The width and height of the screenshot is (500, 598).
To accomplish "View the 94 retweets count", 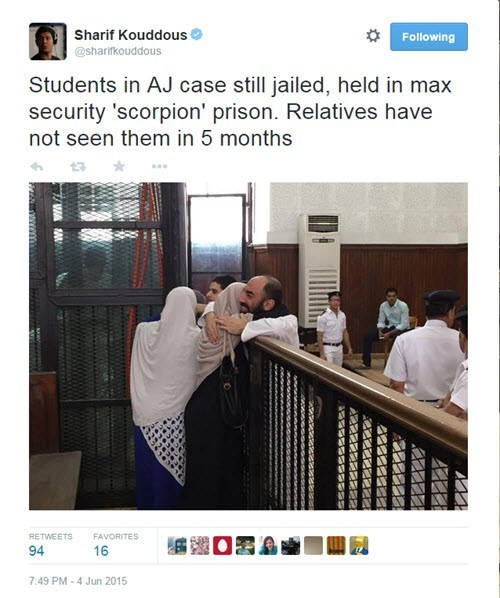I will click(x=36, y=551).
